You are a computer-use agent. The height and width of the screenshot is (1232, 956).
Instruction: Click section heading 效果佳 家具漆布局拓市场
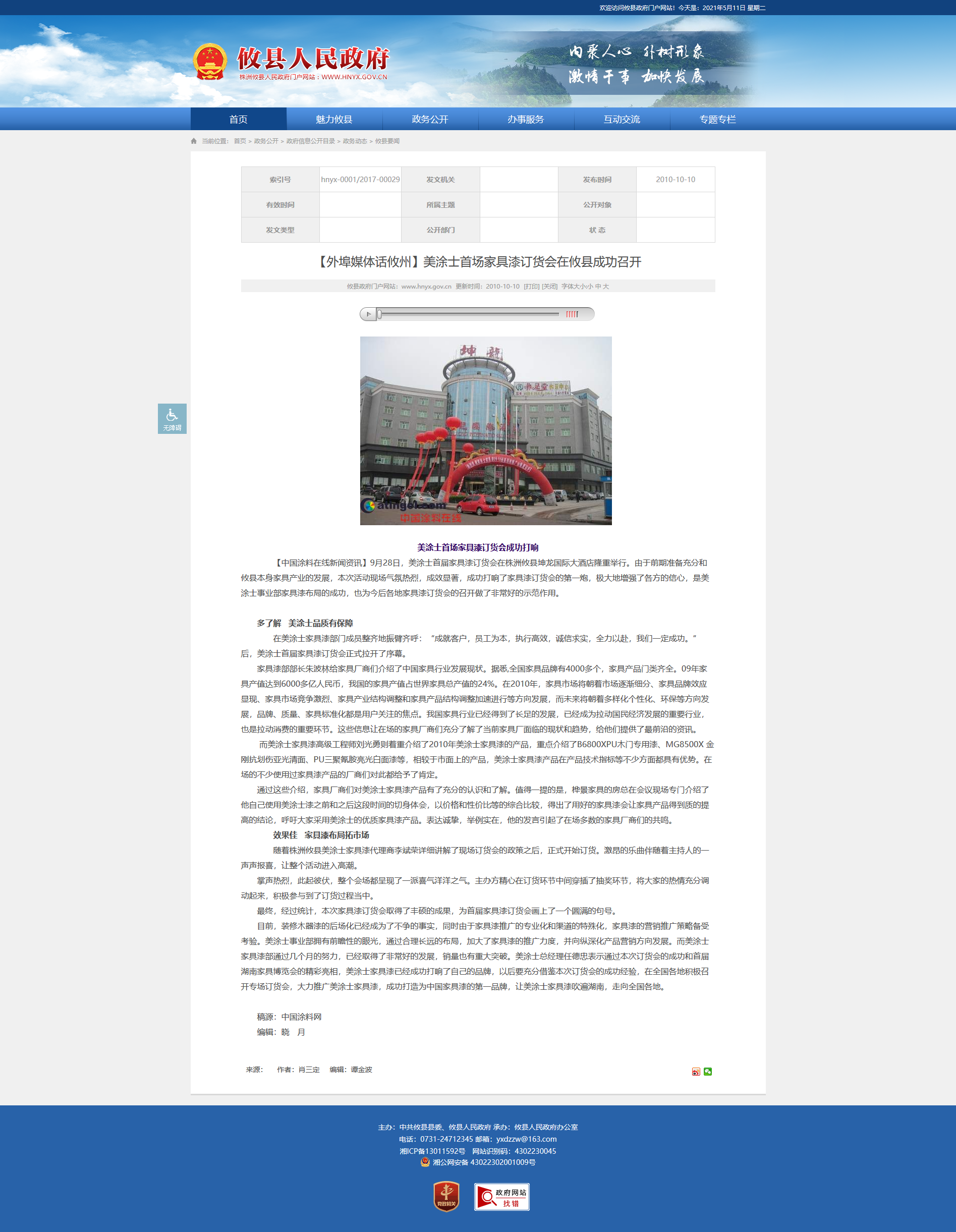click(321, 835)
